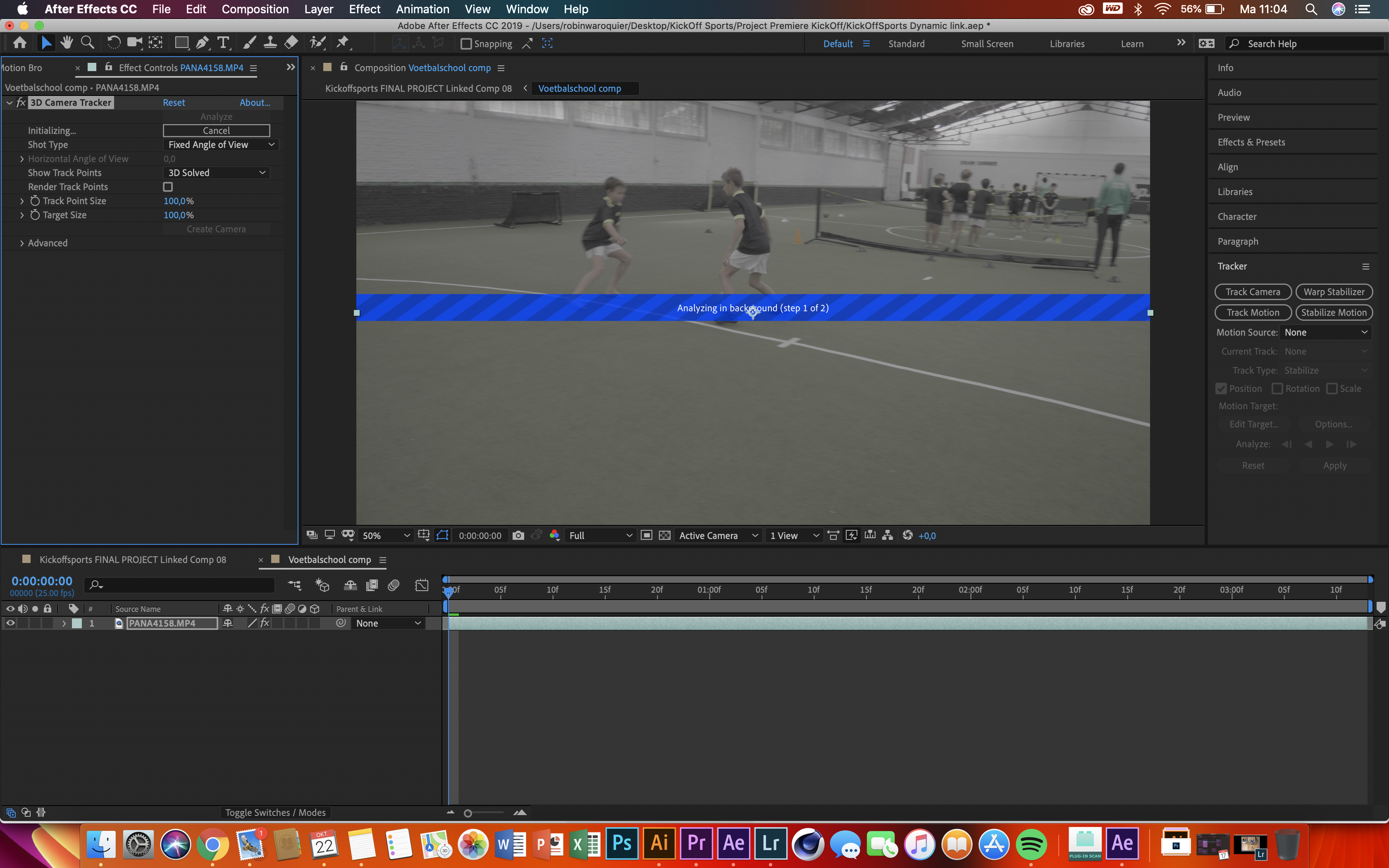Hide the PANA4158.MP4 layer eye toggle
Image resolution: width=1389 pixels, height=868 pixels.
pos(10,623)
